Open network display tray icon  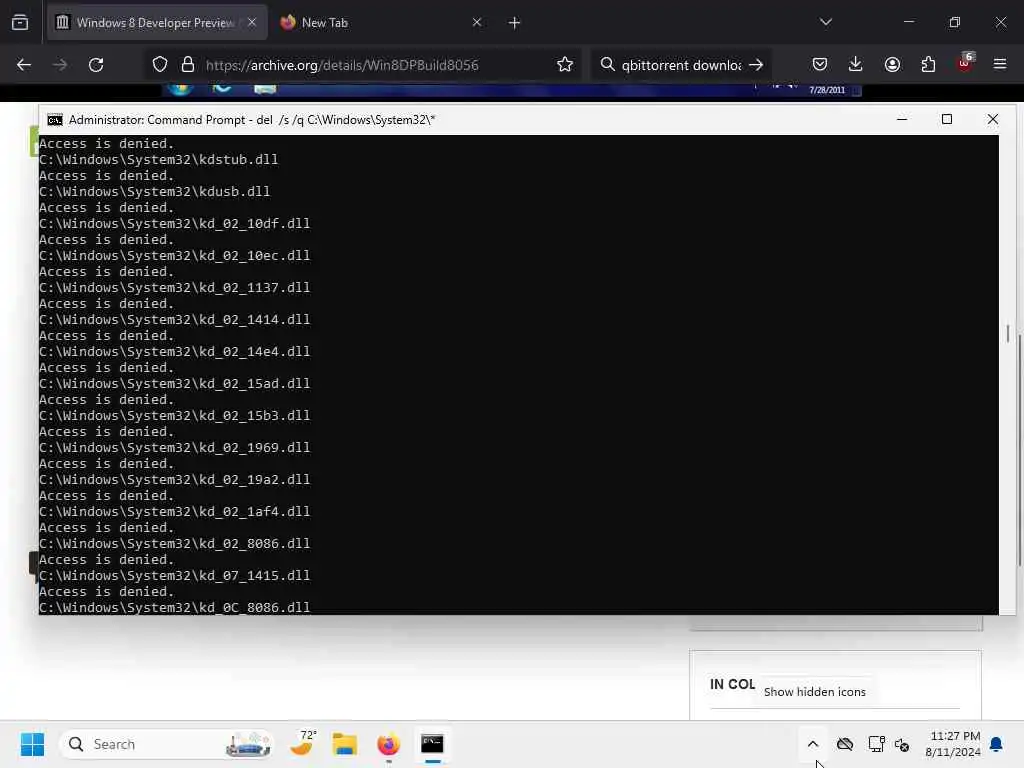click(876, 744)
